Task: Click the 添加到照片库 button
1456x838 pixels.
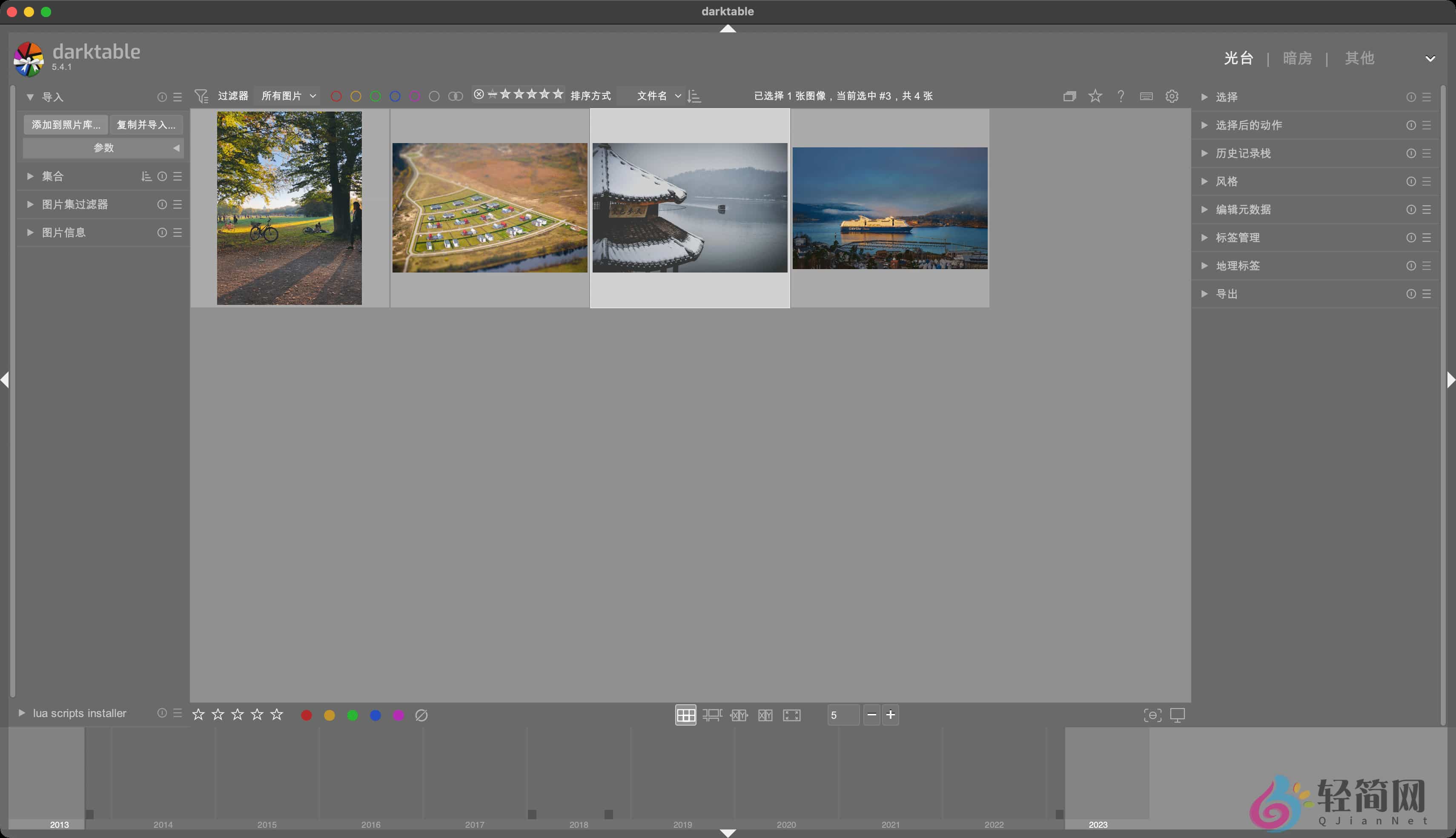Action: [65, 124]
